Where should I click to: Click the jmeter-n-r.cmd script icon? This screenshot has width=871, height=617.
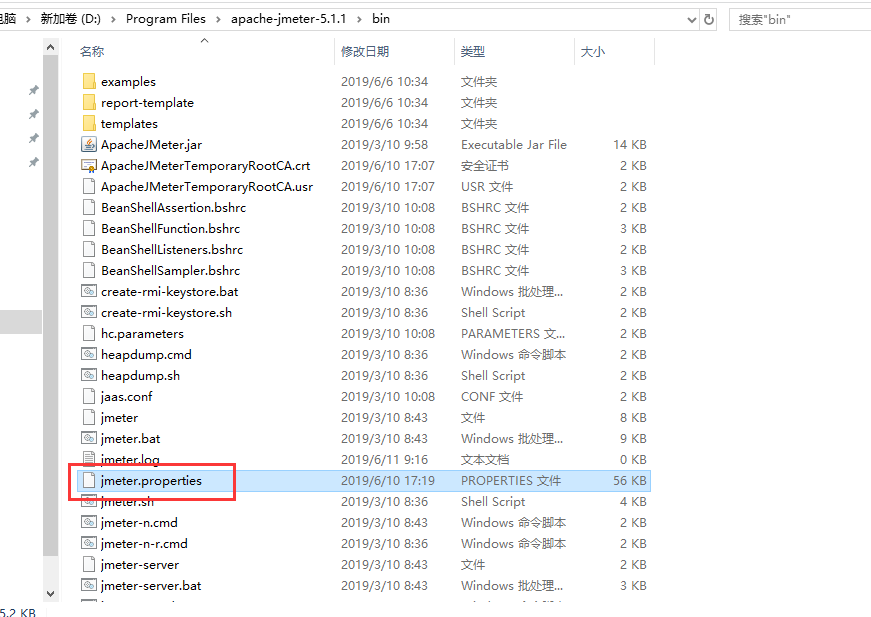(89, 544)
